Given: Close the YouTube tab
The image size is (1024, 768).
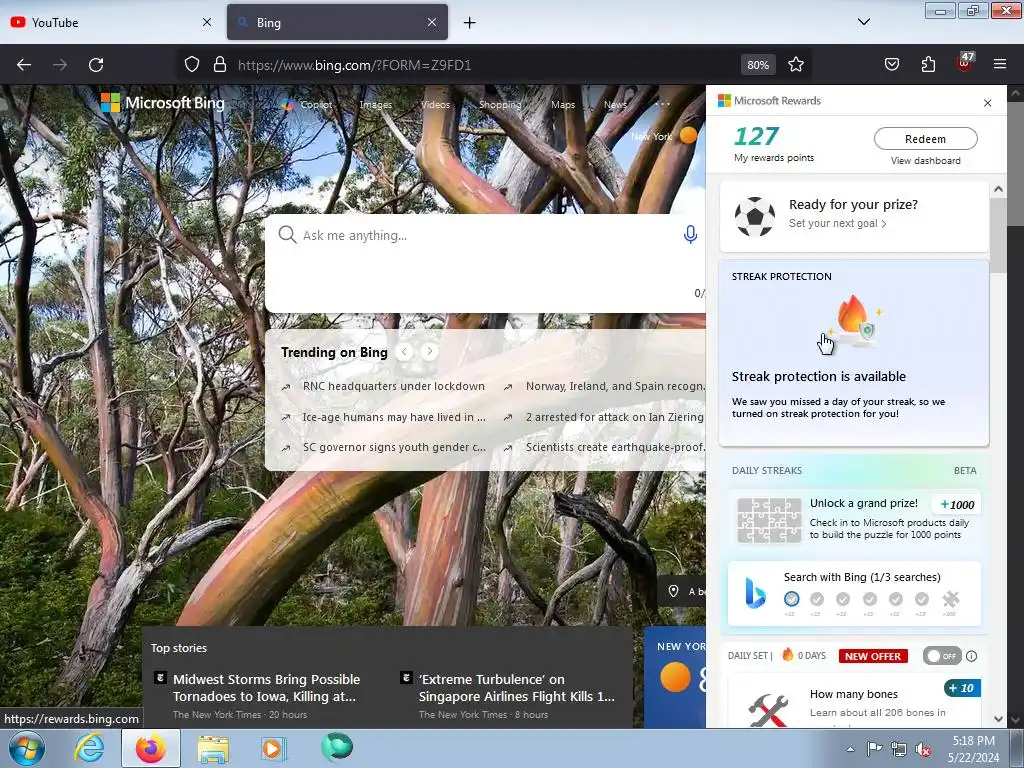Looking at the screenshot, I should tap(207, 22).
